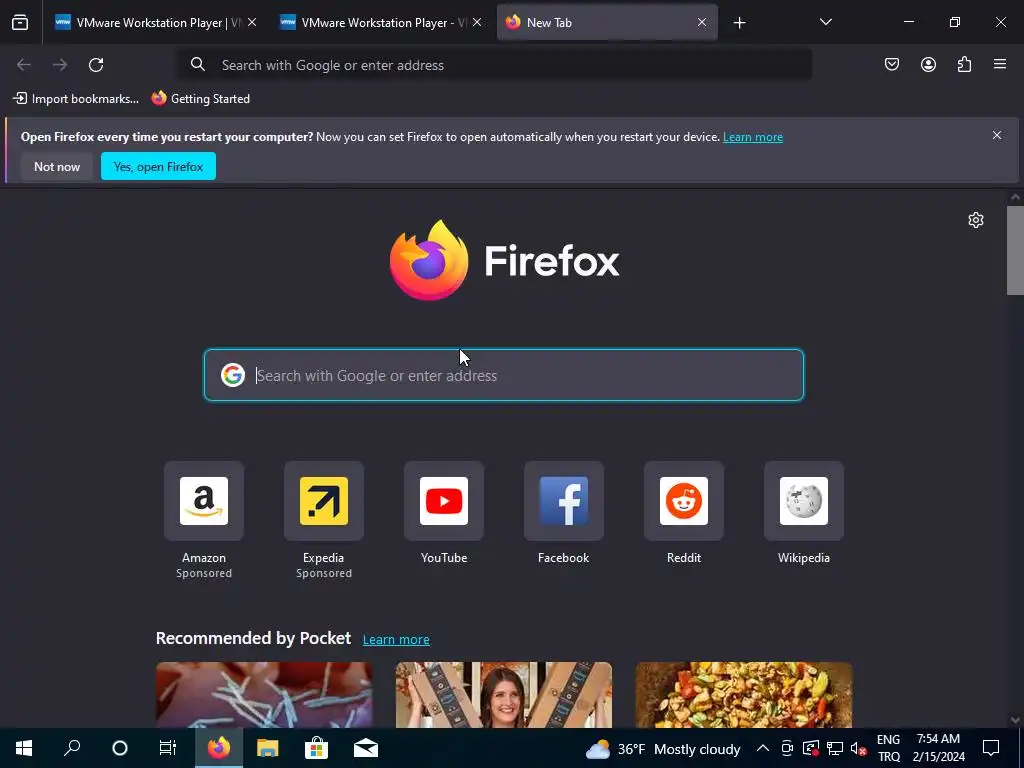The height and width of the screenshot is (768, 1024).
Task: Open Windows notification center icon
Action: tap(991, 748)
